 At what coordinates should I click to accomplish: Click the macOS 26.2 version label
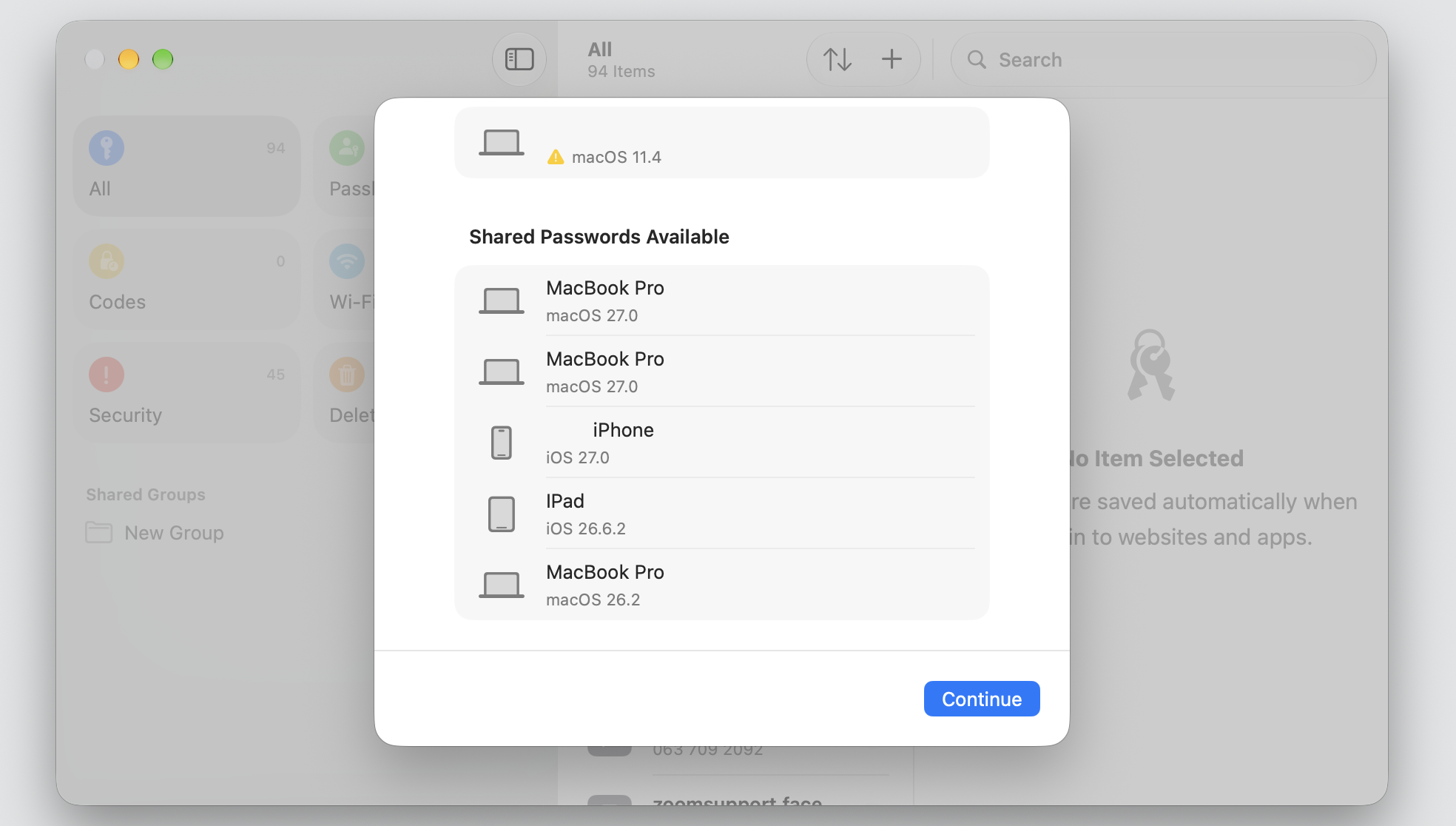tap(593, 600)
